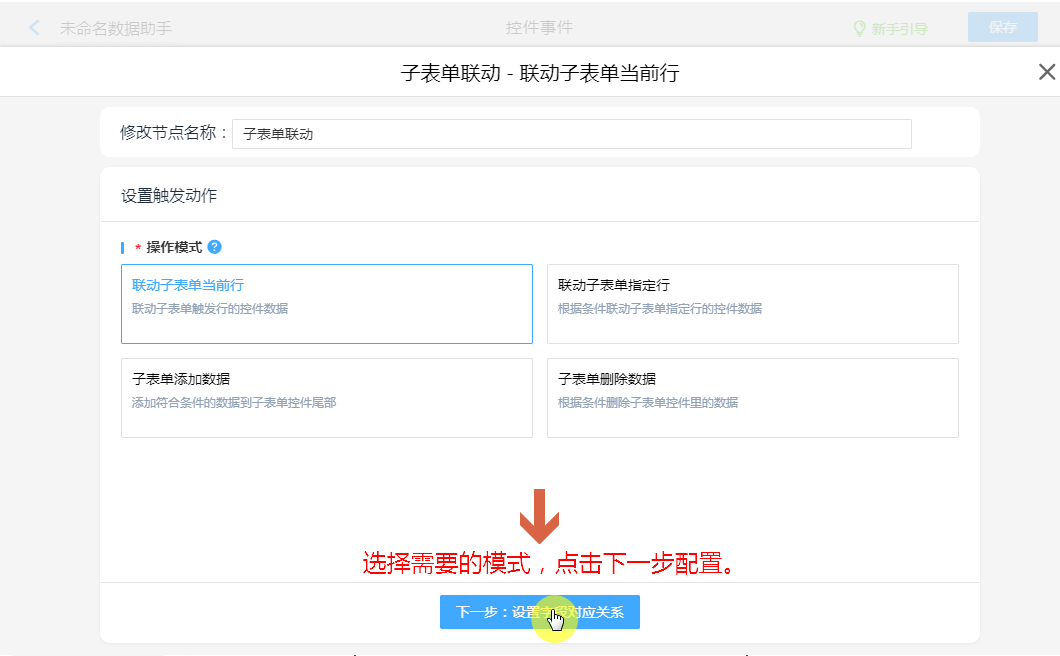The height and width of the screenshot is (656, 1060).
Task: Click the red downward arrow annotation
Action: tap(539, 515)
